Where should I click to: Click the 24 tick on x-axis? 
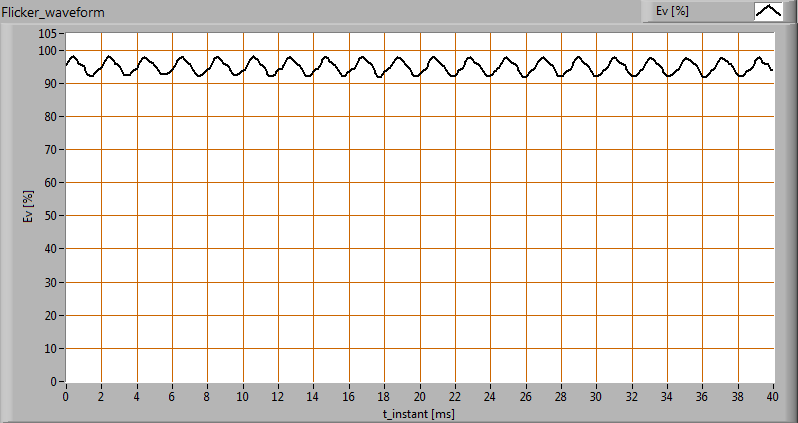click(490, 396)
